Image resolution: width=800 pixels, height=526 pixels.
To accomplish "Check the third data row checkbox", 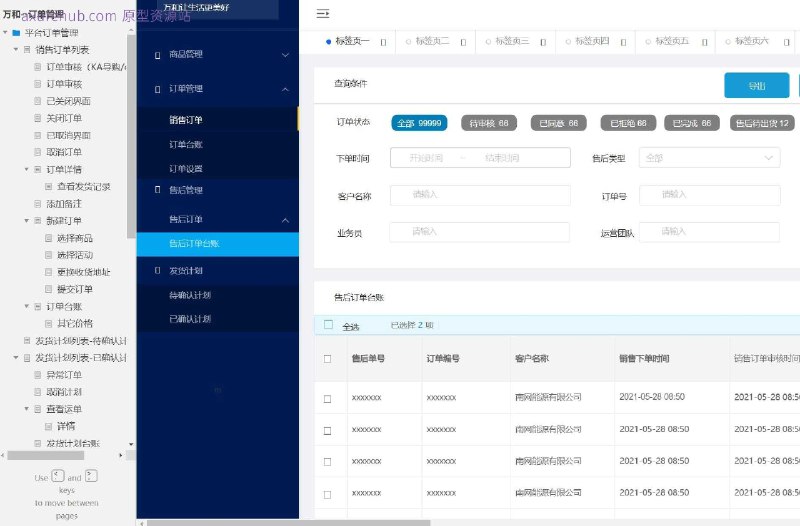I will click(x=328, y=462).
